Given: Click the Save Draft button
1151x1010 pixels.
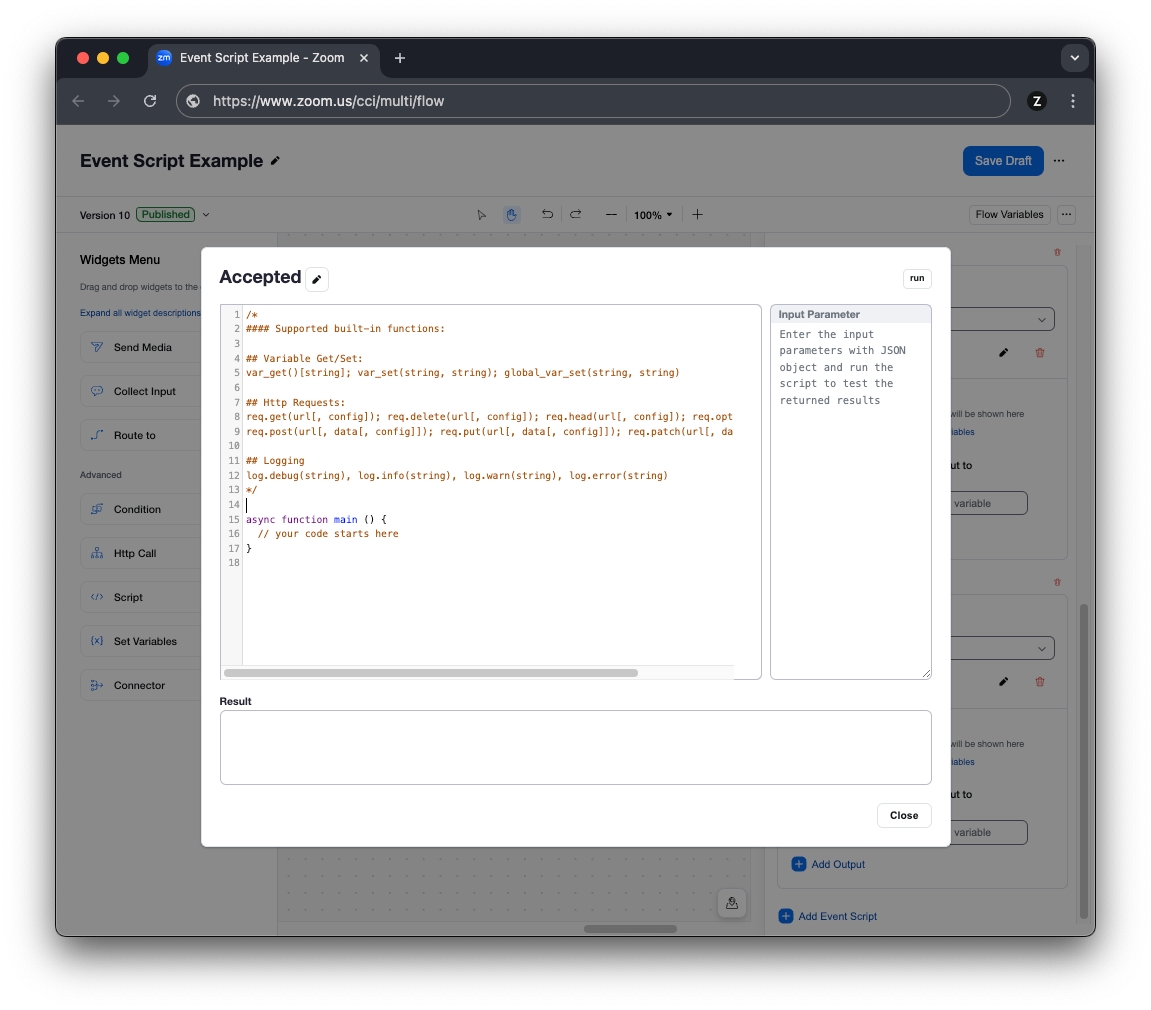Looking at the screenshot, I should [1003, 160].
